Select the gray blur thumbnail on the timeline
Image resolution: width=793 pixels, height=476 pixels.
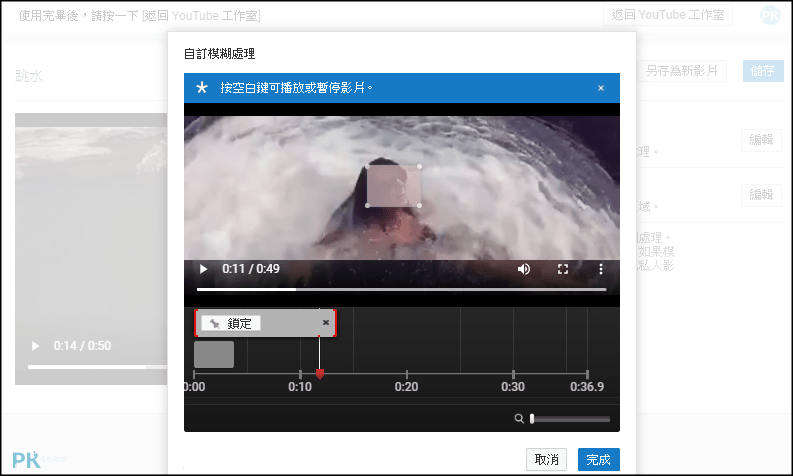(x=214, y=354)
